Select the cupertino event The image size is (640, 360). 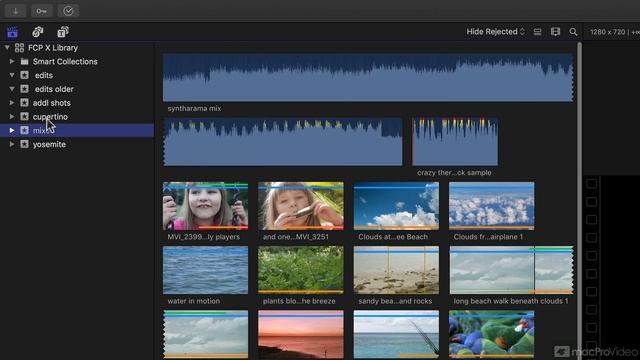77,117
